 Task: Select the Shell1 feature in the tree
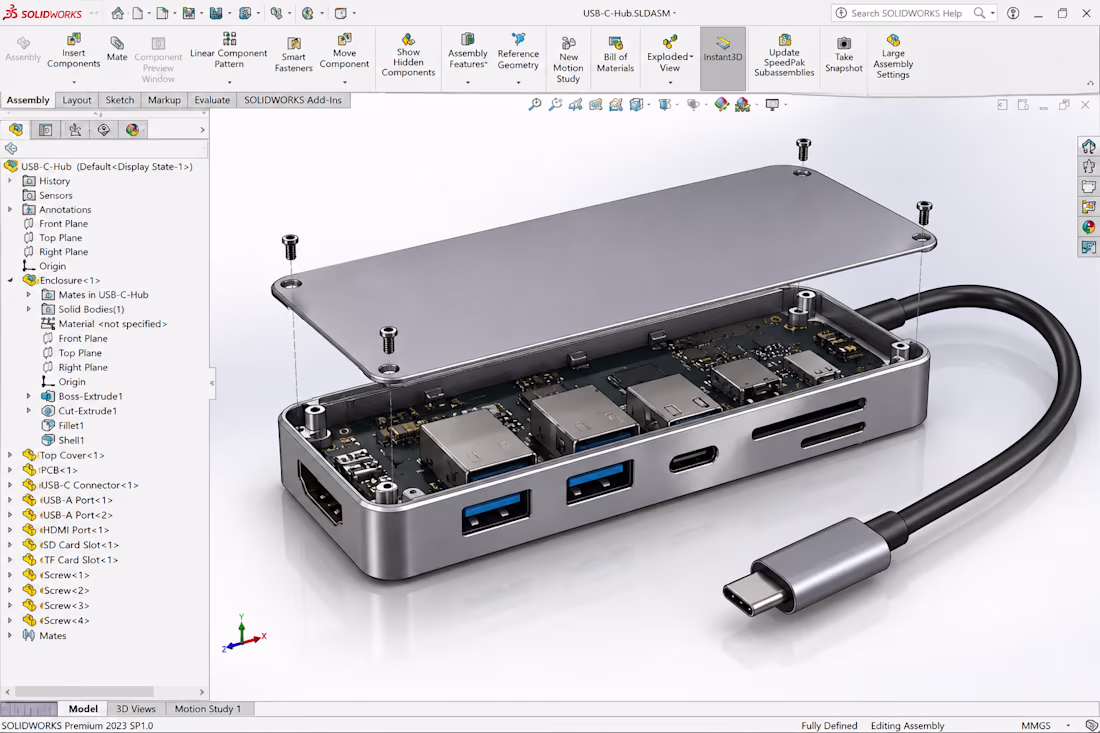coord(71,441)
